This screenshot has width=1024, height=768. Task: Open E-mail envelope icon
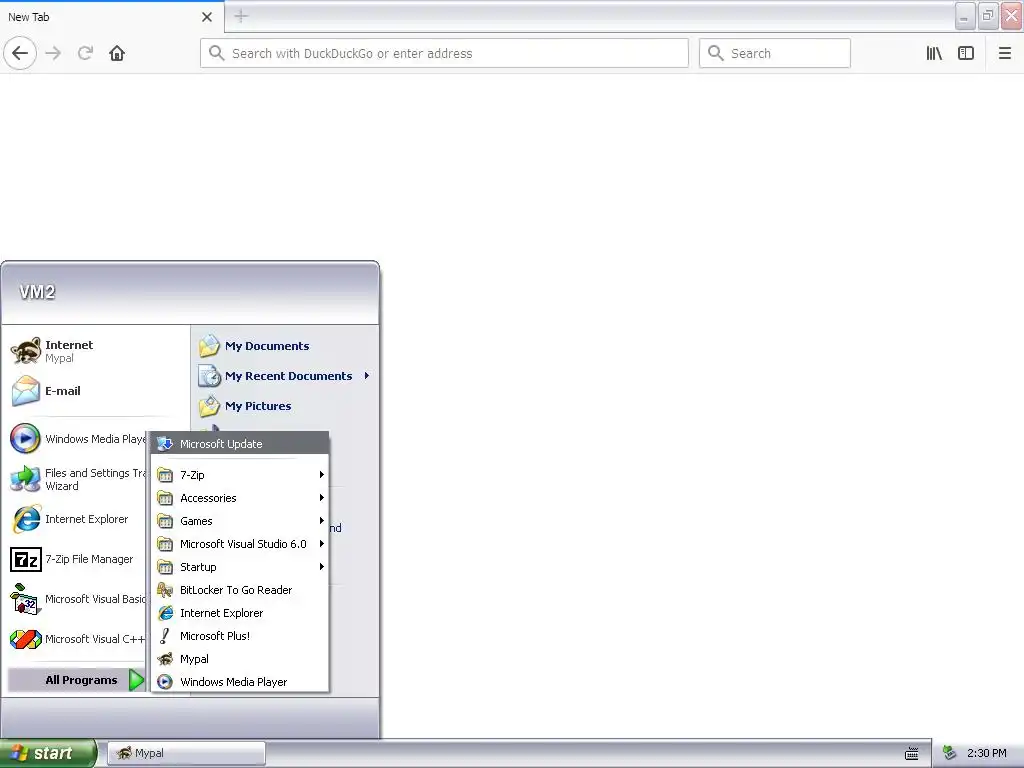tap(26, 391)
